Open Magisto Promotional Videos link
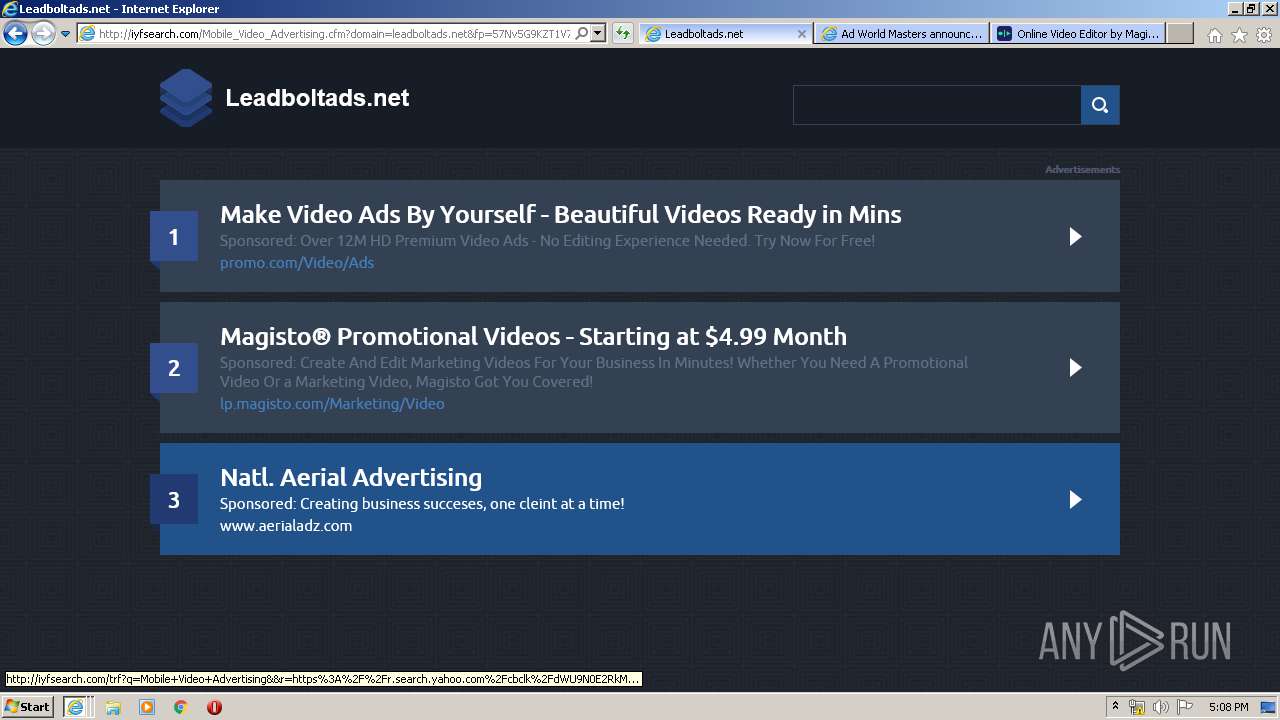 tap(533, 337)
